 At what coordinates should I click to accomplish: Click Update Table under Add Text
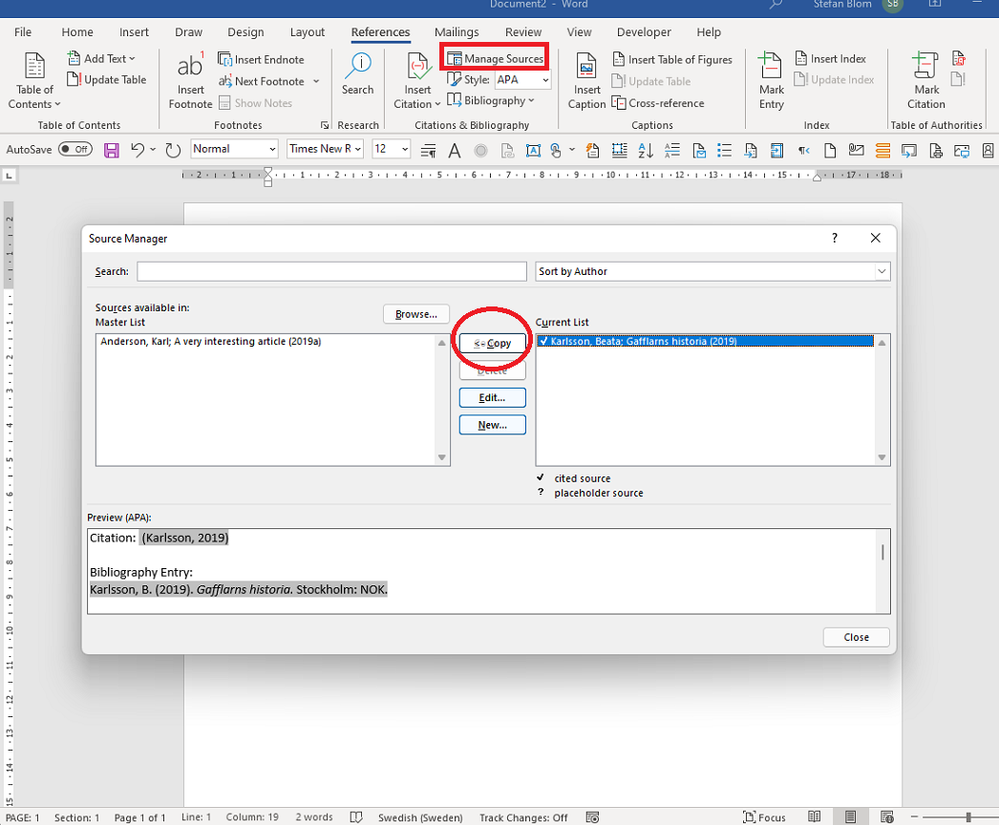(x=106, y=80)
